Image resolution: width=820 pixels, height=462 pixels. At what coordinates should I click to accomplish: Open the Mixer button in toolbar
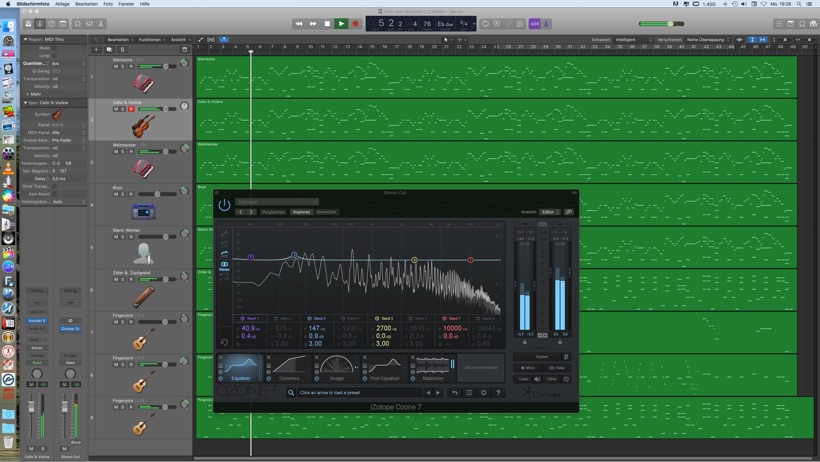(x=89, y=24)
